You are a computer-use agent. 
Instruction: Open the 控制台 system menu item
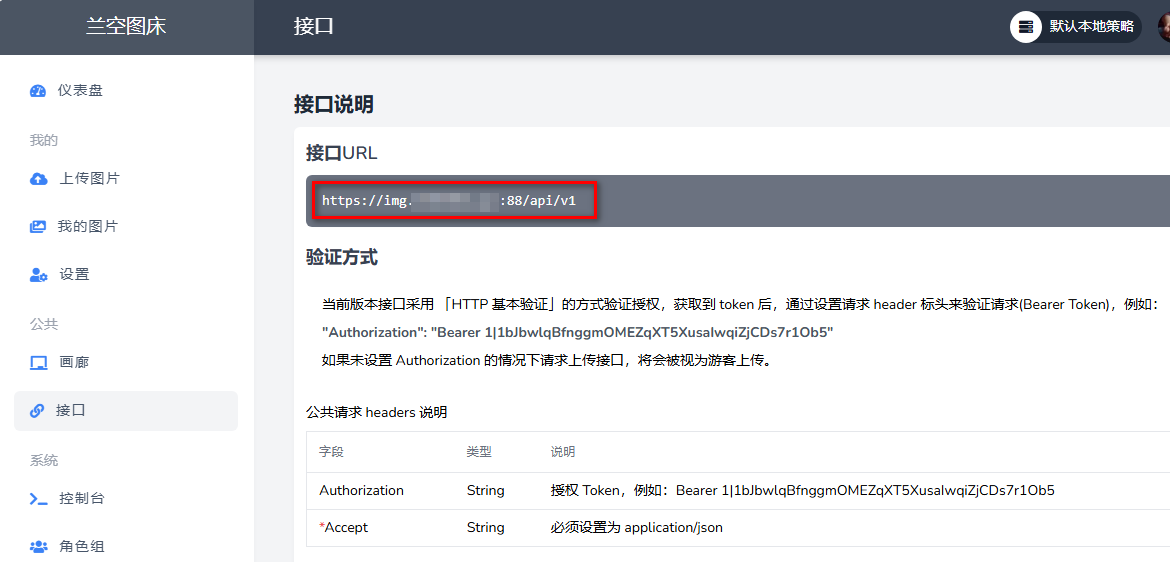(x=82, y=499)
